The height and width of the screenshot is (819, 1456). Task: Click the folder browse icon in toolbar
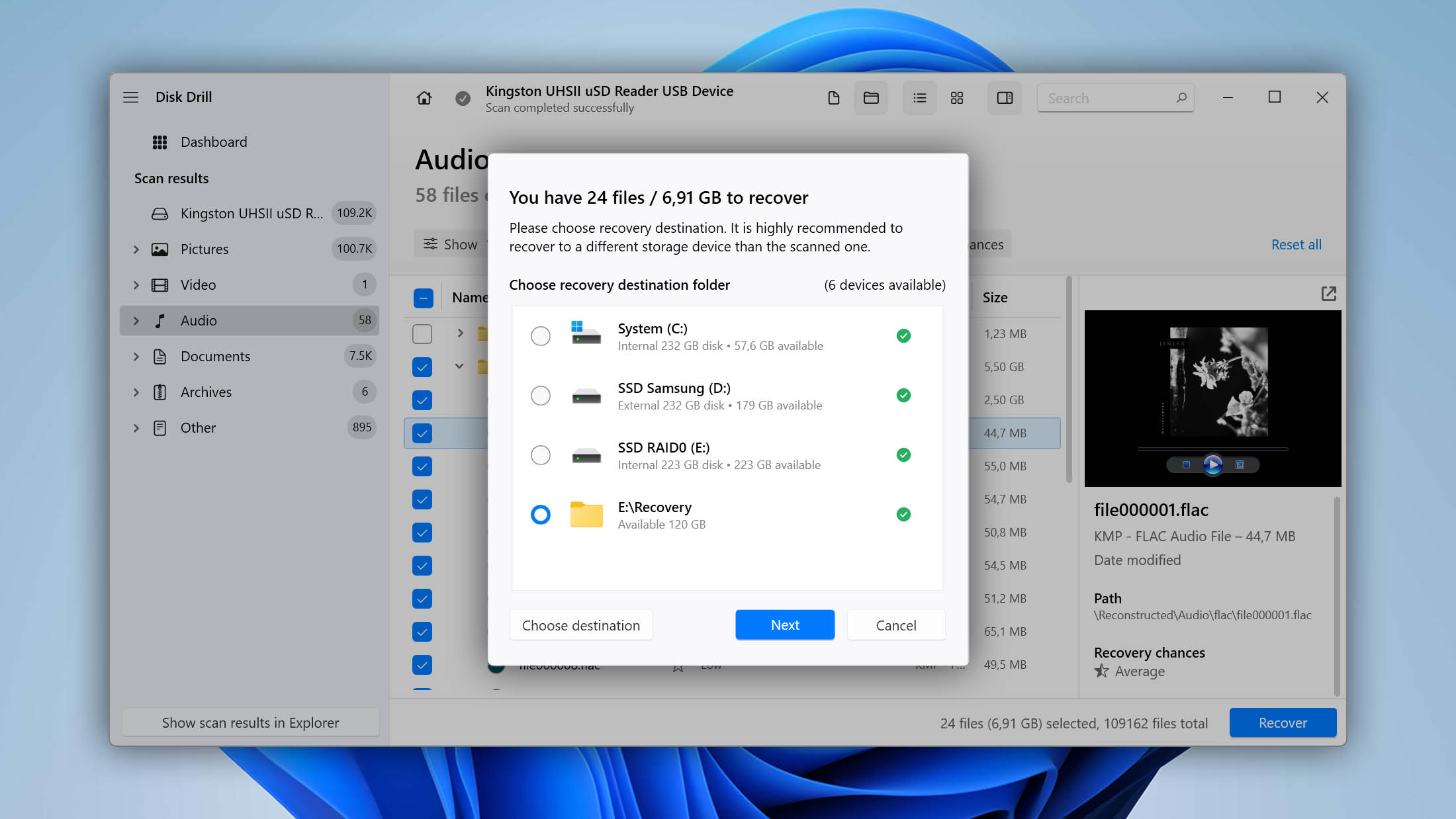coord(871,97)
